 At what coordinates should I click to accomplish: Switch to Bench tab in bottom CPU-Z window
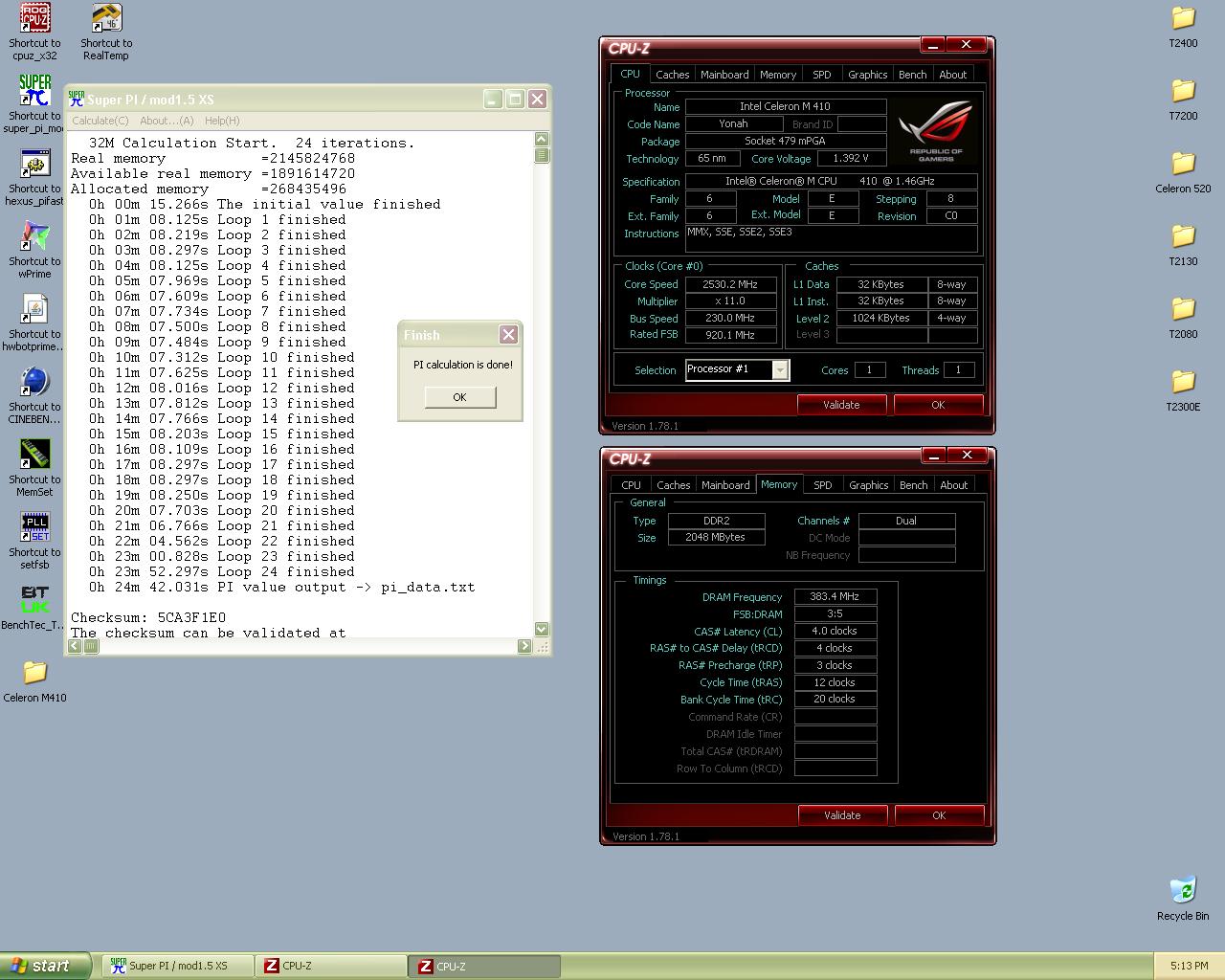pos(914,485)
